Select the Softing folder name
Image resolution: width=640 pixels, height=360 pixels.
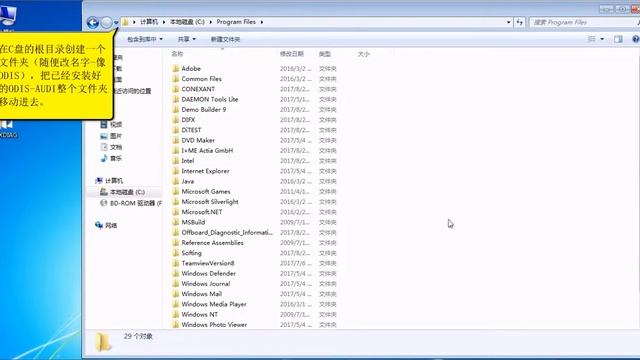pyautogui.click(x=191, y=253)
